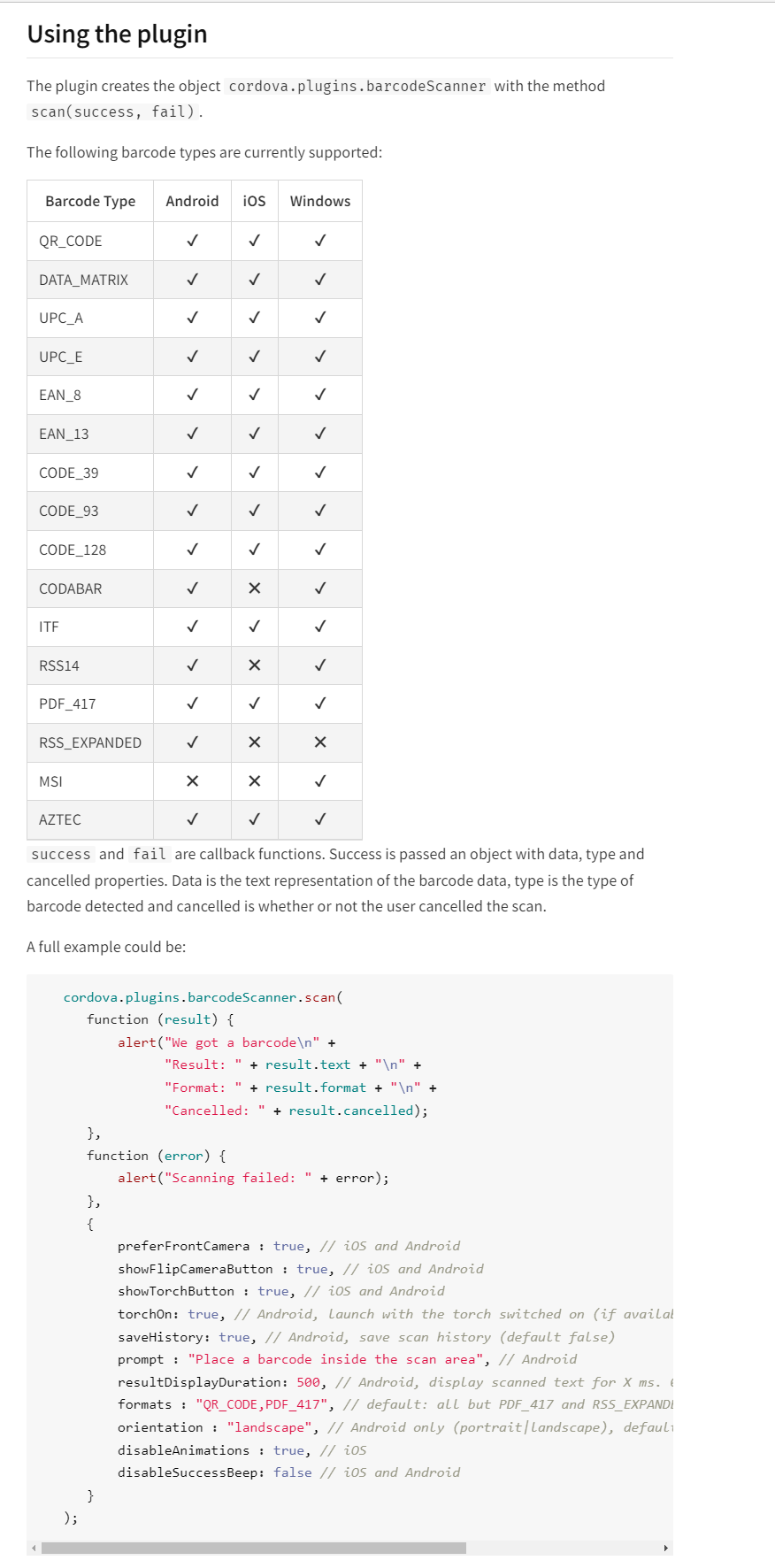Click the cordova.plugins.barcodeScanner inline code
This screenshot has width=775, height=1568.
point(357,86)
